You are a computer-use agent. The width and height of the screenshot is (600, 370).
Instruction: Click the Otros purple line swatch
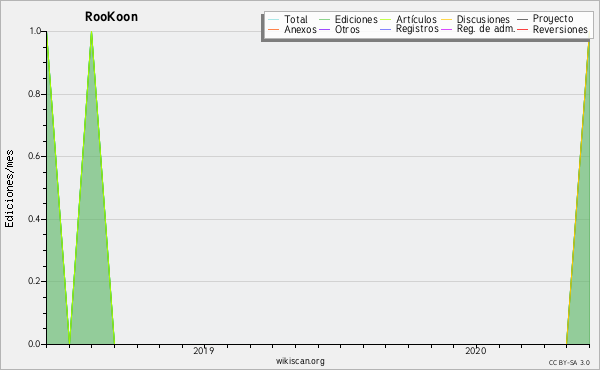324,29
